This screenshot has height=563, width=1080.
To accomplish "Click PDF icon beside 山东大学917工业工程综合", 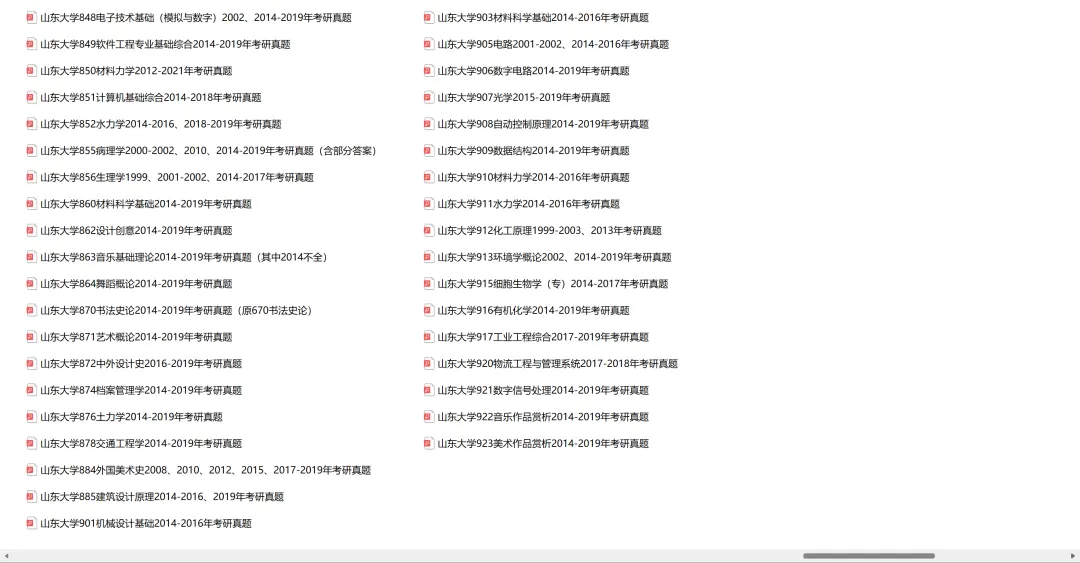I will click(x=428, y=337).
